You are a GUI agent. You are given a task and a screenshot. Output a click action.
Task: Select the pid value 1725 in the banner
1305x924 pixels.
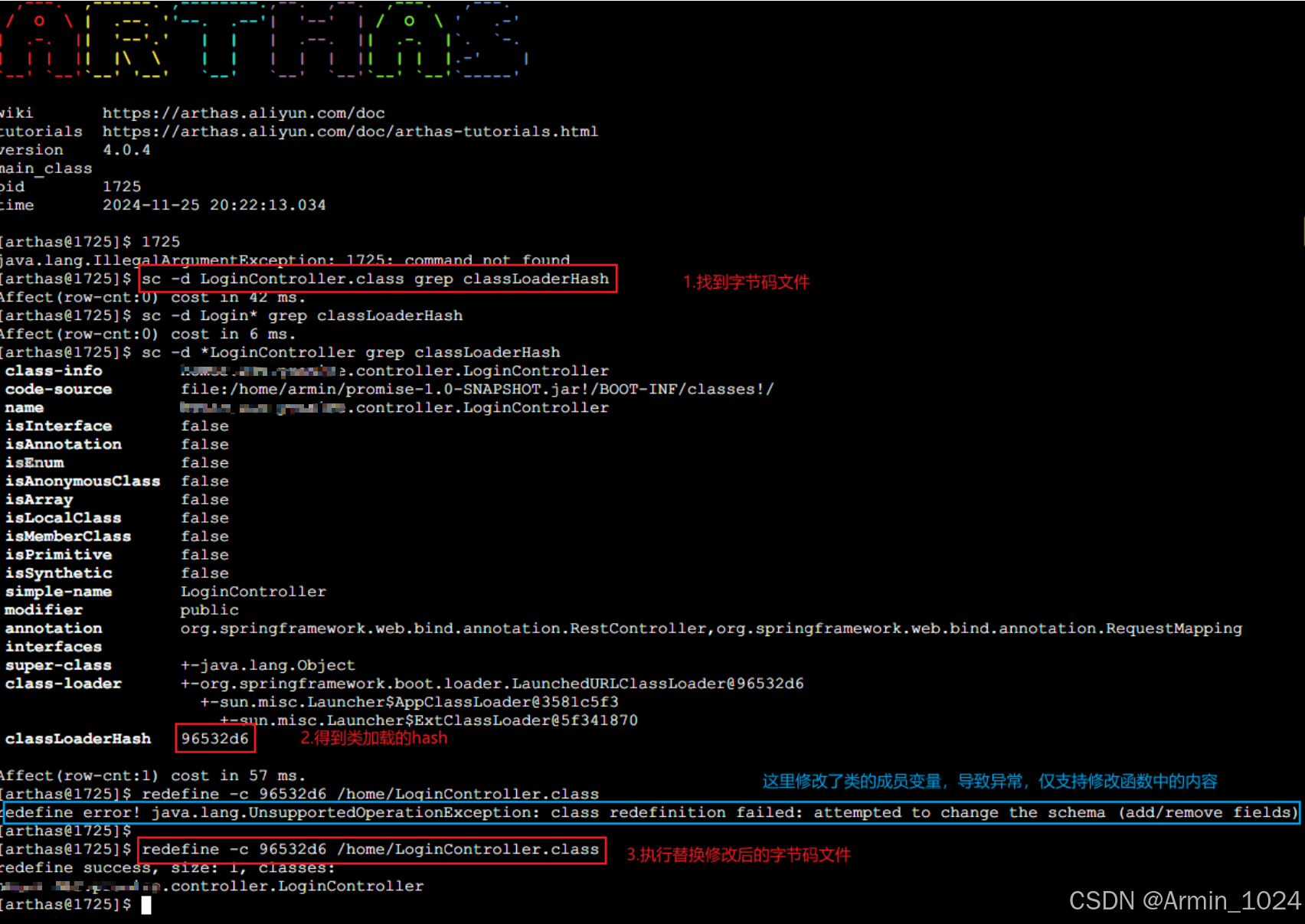coord(122,187)
